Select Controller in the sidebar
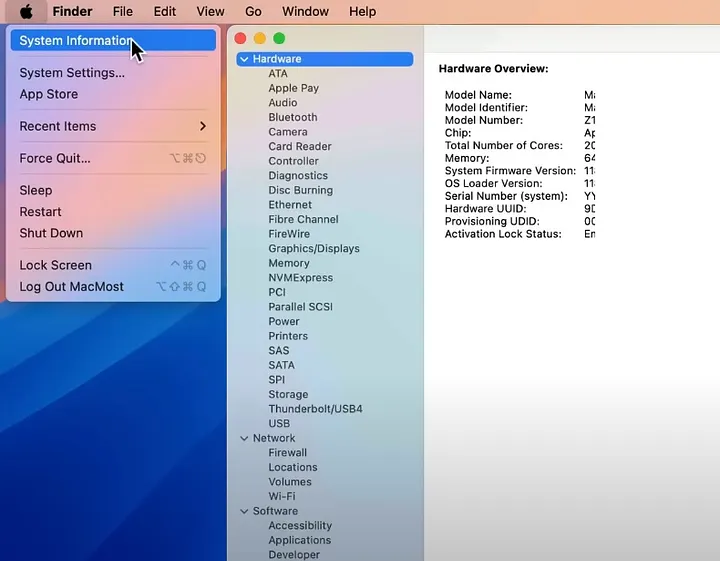Image resolution: width=720 pixels, height=561 pixels. click(293, 161)
